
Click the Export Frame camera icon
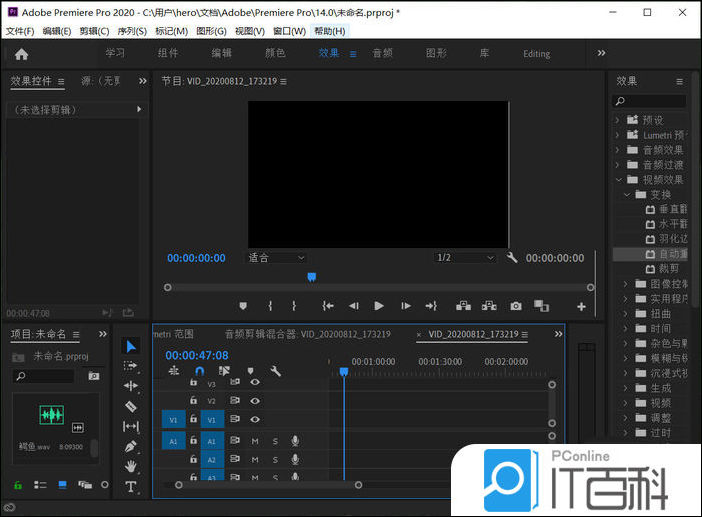[x=516, y=306]
